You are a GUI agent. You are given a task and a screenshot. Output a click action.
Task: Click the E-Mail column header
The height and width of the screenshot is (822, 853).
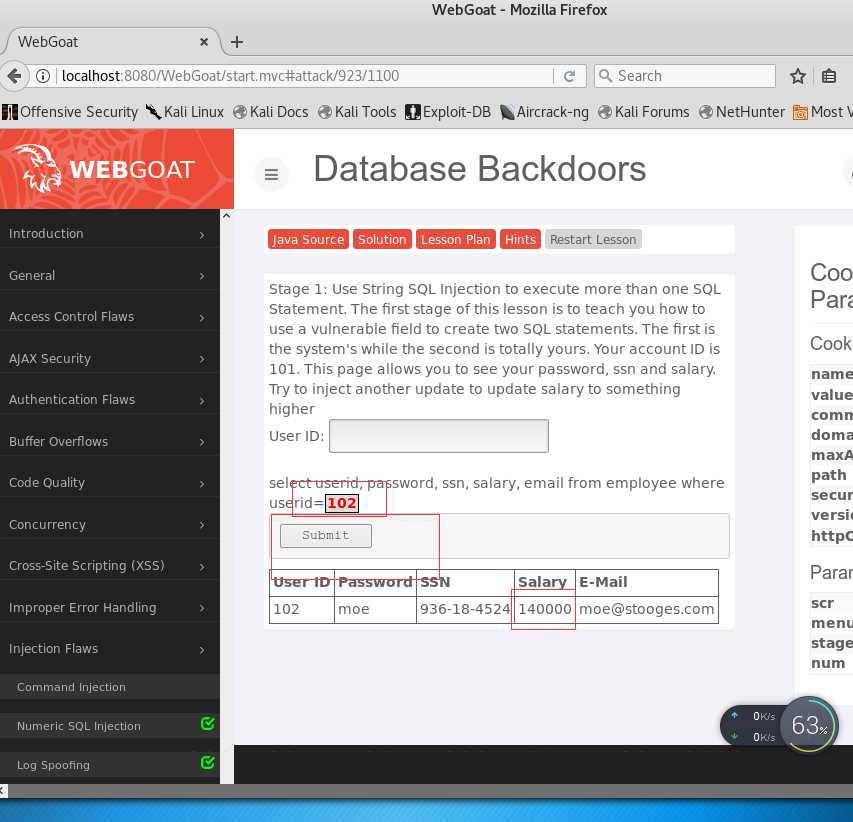[x=647, y=583]
